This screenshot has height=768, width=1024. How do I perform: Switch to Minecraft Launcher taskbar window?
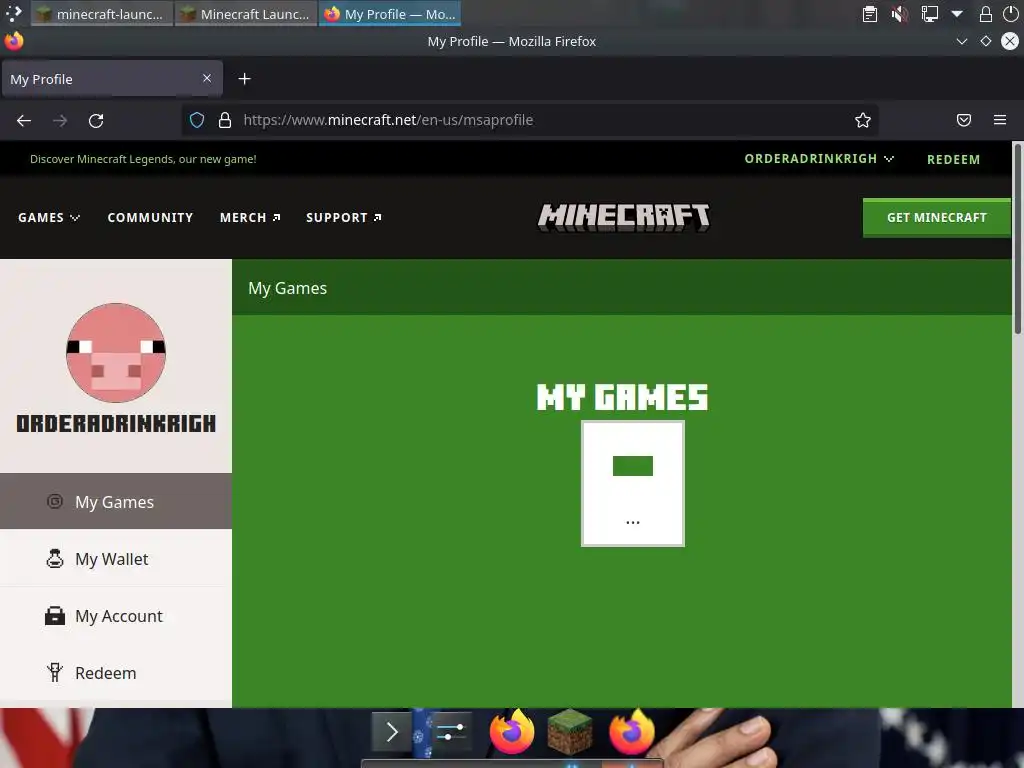pyautogui.click(x=246, y=14)
